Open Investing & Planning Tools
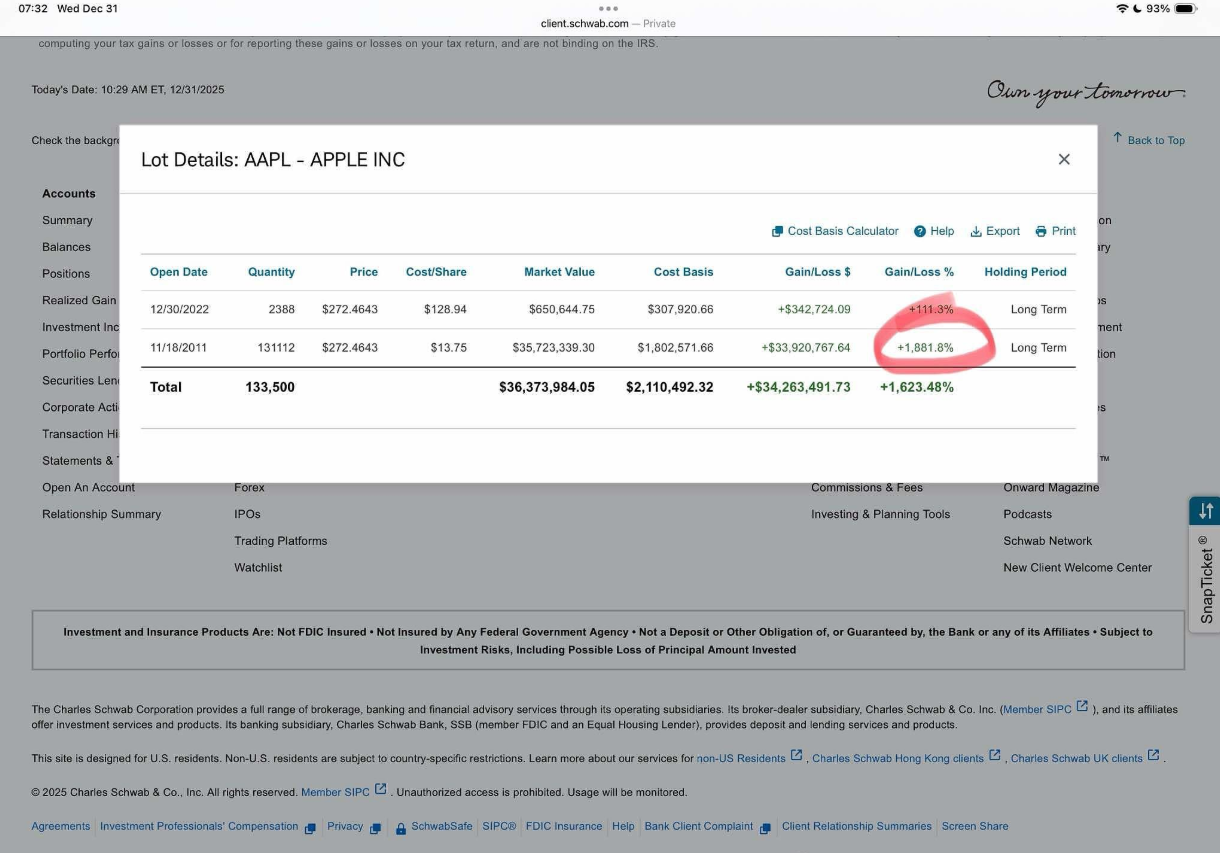This screenshot has height=853, width=1220. (880, 514)
